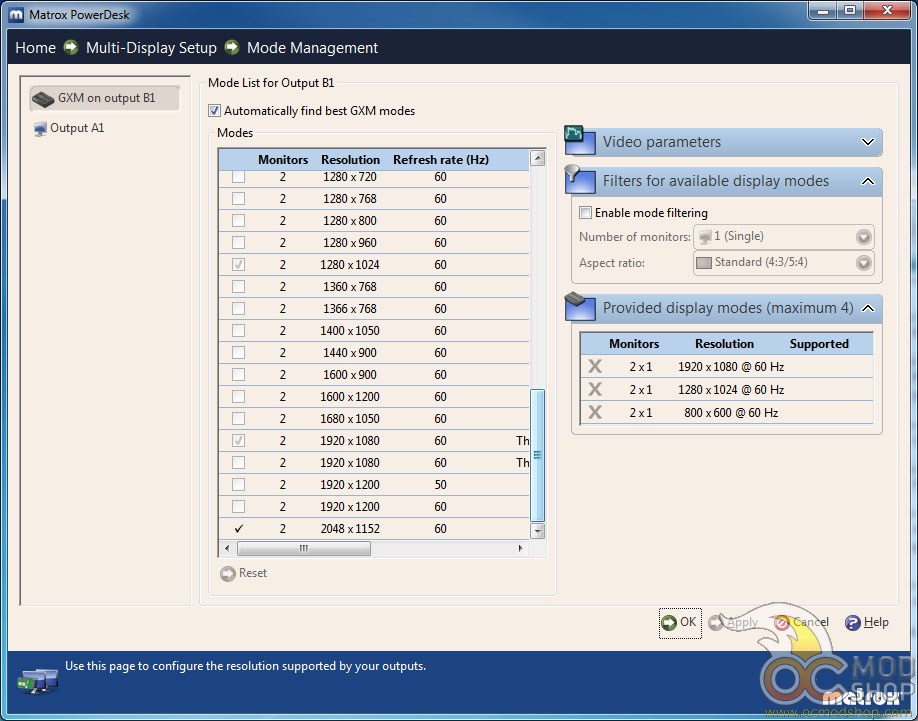Select the 1400 x 1050 row text
The width and height of the screenshot is (918, 721).
(350, 331)
